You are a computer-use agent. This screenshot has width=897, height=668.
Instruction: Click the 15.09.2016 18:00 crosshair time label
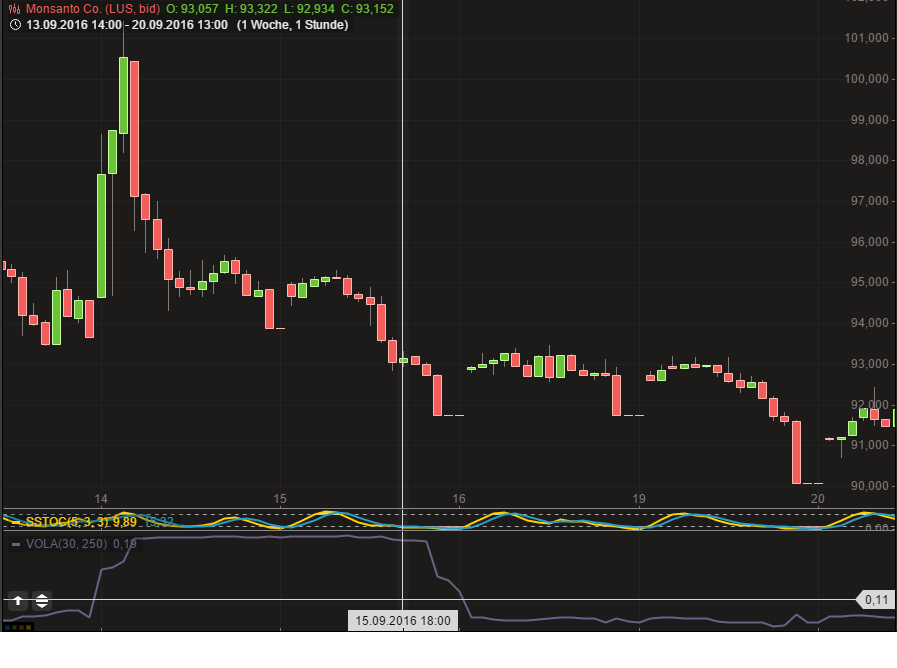tap(403, 621)
